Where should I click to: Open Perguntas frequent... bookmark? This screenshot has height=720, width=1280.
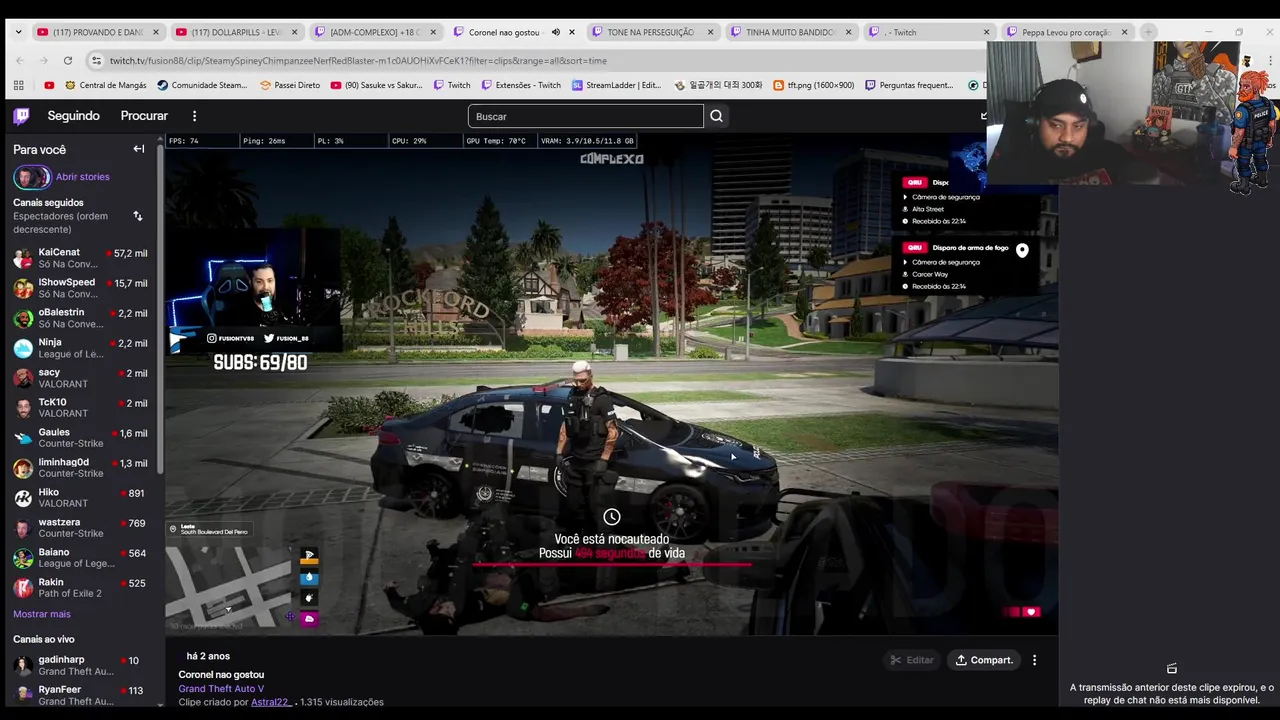point(908,85)
